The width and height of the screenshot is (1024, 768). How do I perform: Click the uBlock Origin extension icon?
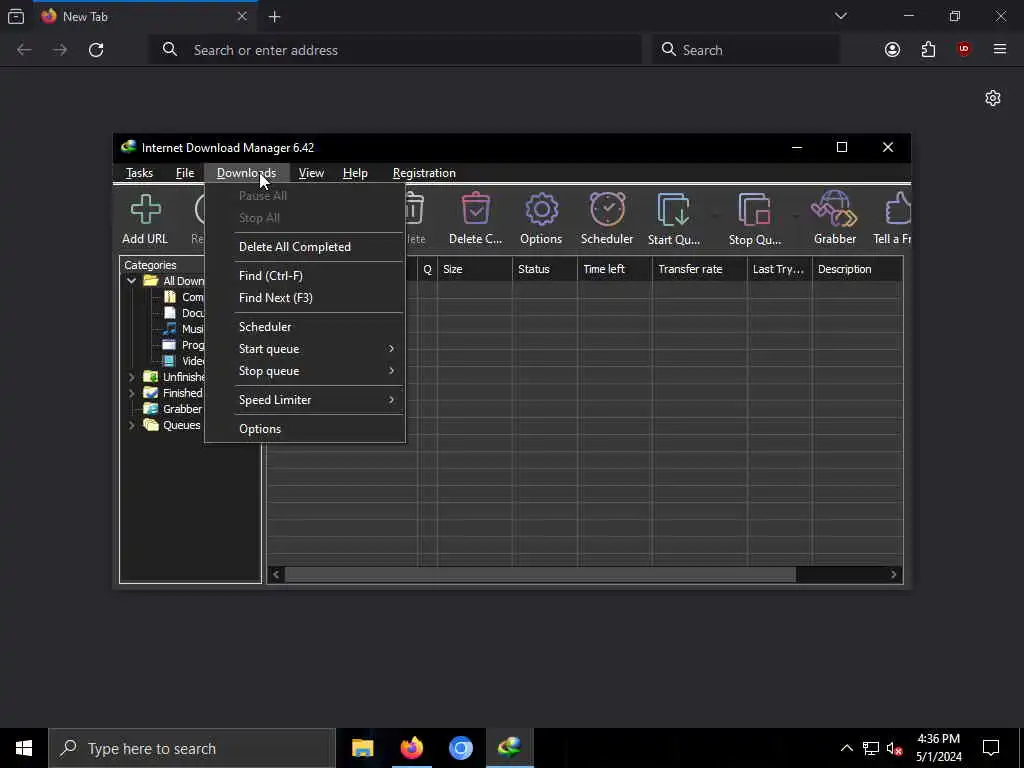(963, 50)
